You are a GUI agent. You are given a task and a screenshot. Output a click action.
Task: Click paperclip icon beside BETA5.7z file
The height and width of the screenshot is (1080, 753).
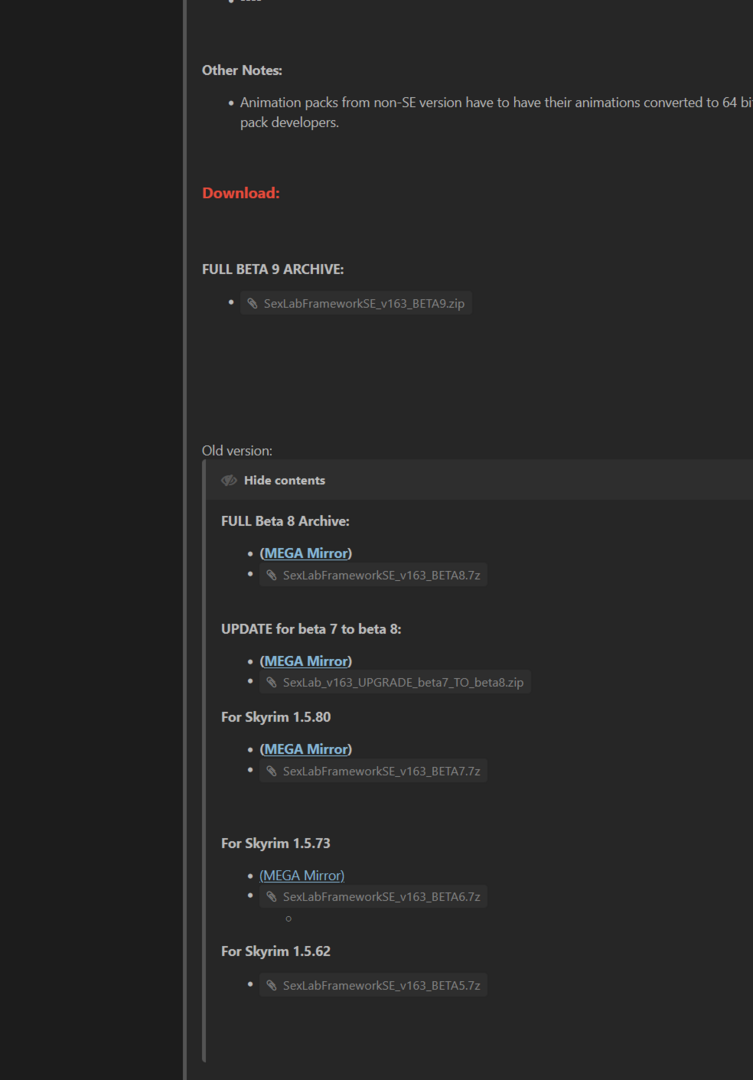pos(272,985)
